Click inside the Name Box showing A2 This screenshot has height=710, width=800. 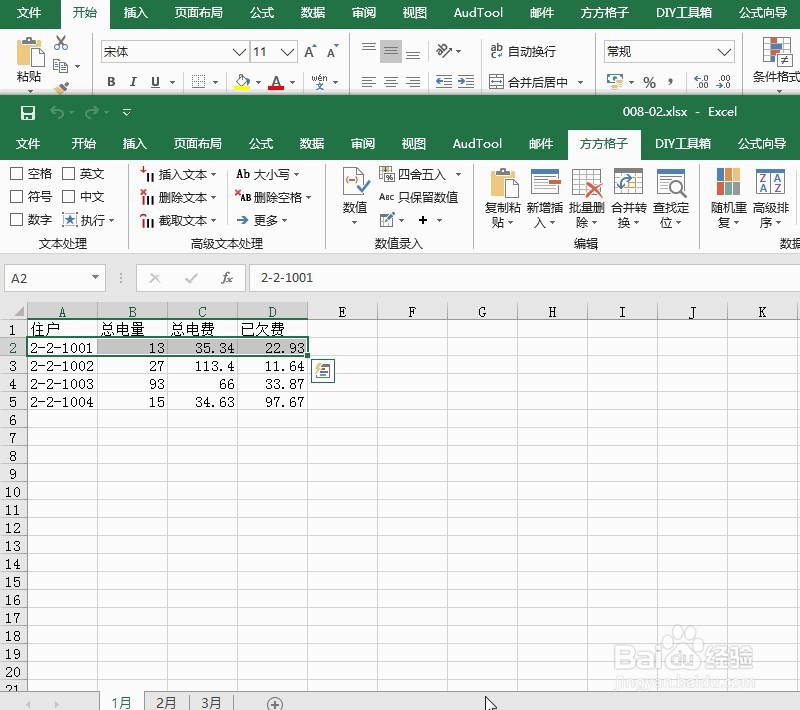[x=45, y=278]
